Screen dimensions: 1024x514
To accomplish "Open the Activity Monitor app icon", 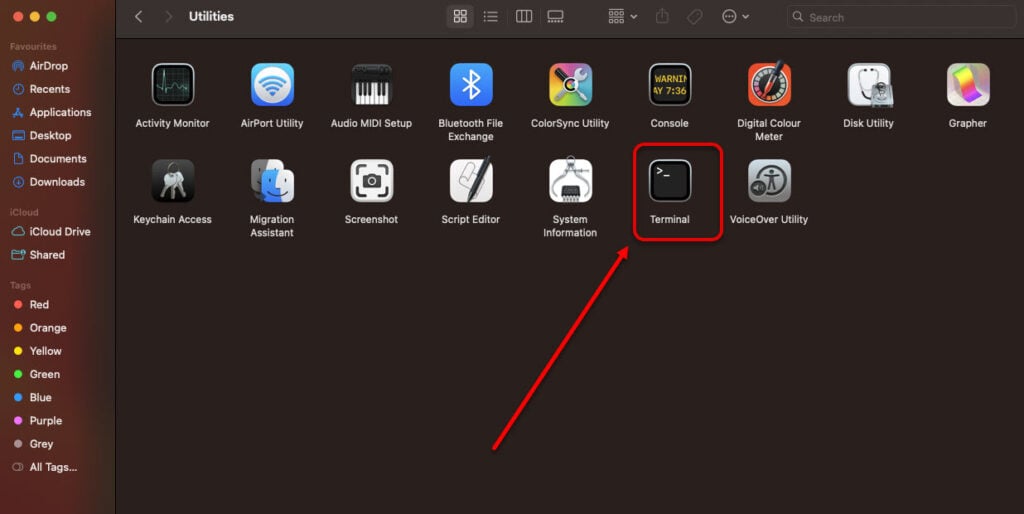I will [x=172, y=85].
